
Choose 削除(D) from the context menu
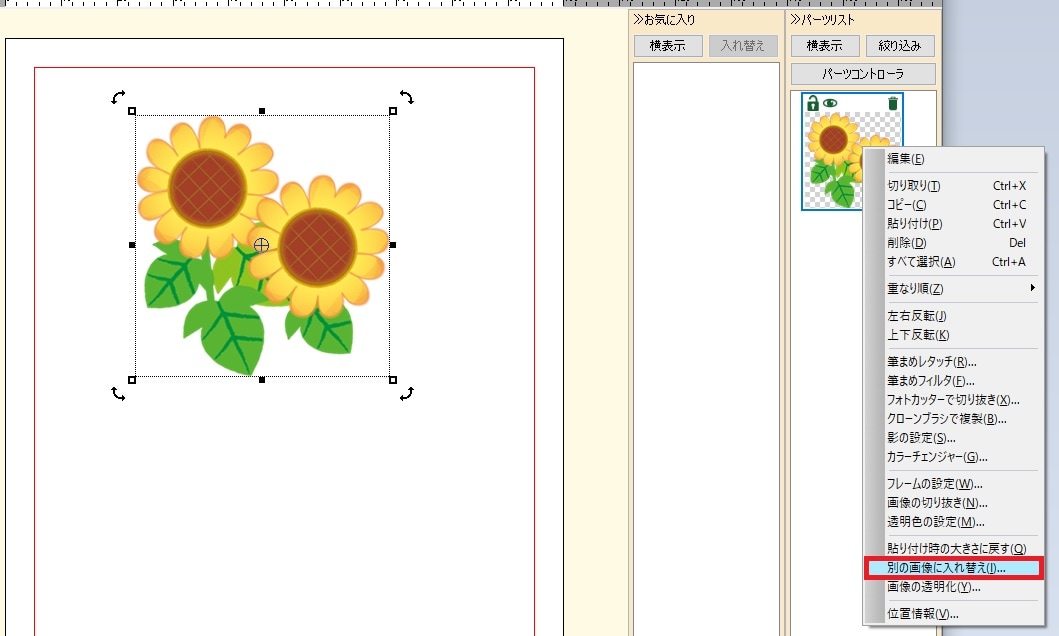[x=954, y=242]
